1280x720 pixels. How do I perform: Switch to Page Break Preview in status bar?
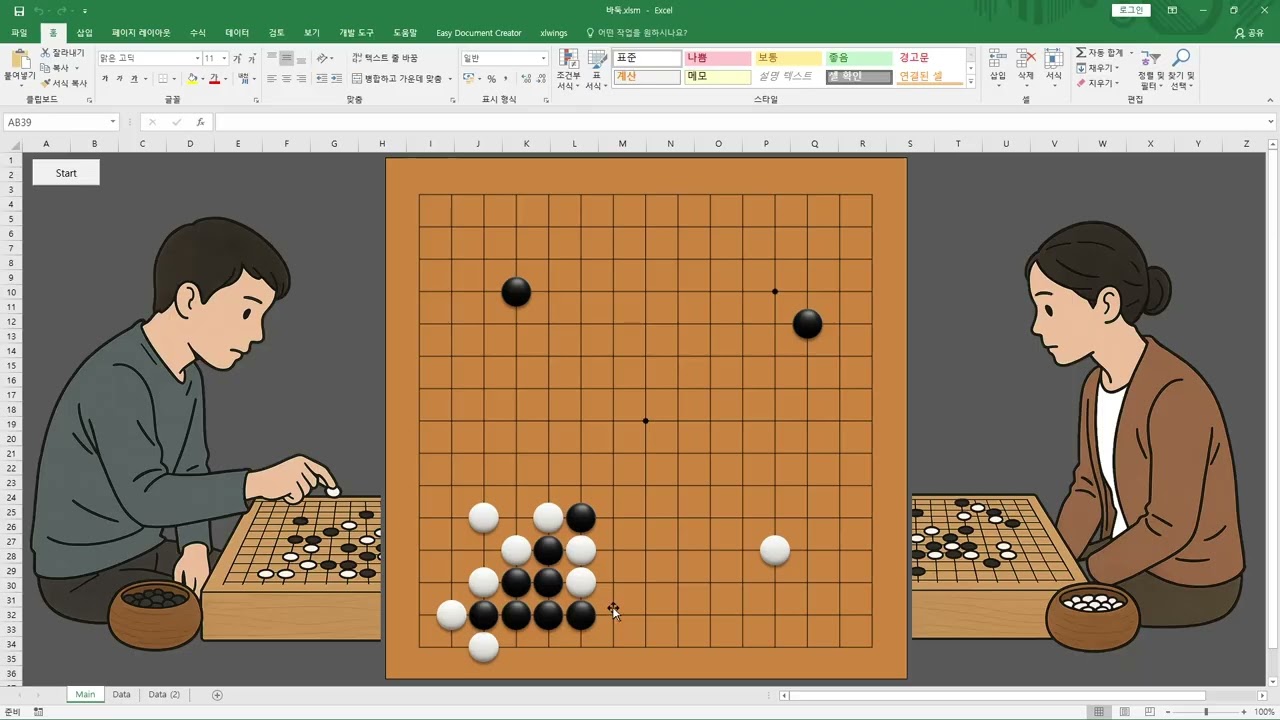pyautogui.click(x=1149, y=712)
